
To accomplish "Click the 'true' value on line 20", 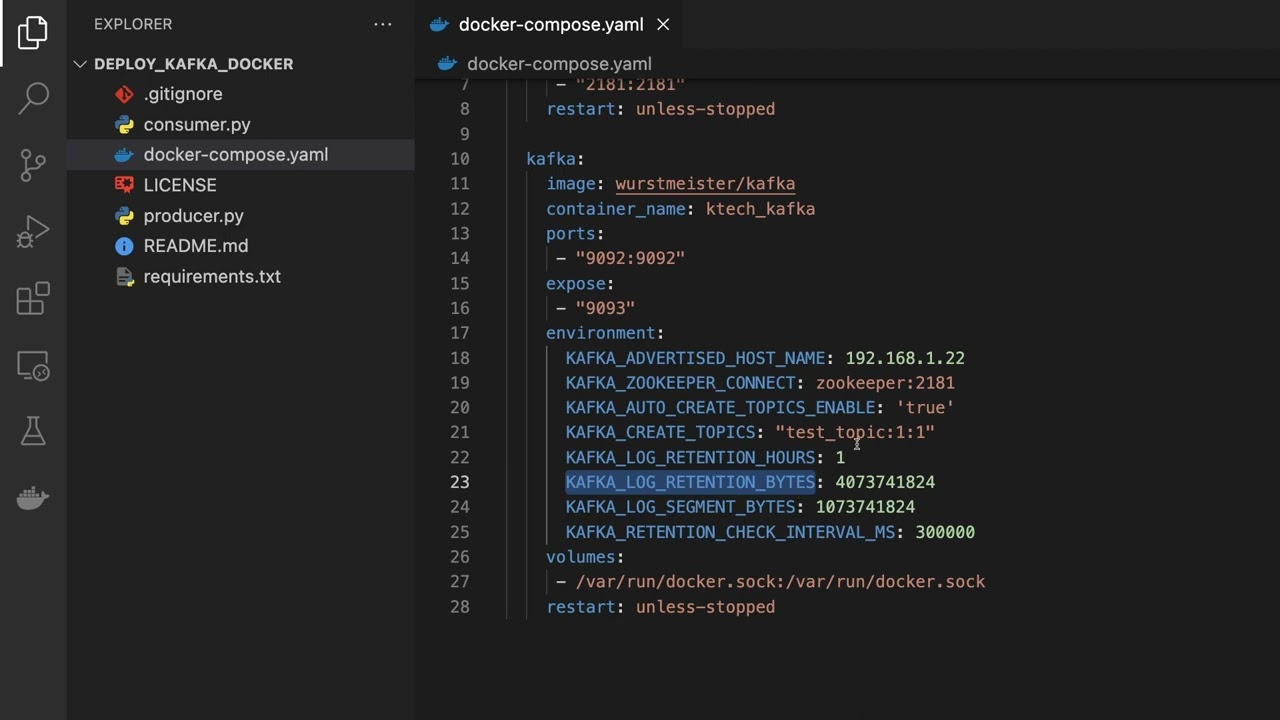I will 925,408.
